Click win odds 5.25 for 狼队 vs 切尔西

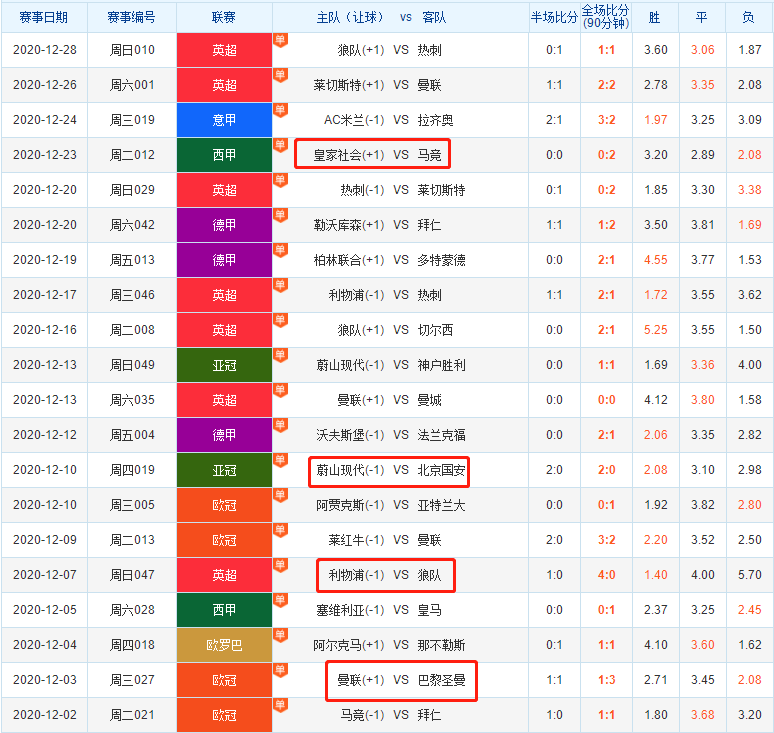click(x=656, y=330)
